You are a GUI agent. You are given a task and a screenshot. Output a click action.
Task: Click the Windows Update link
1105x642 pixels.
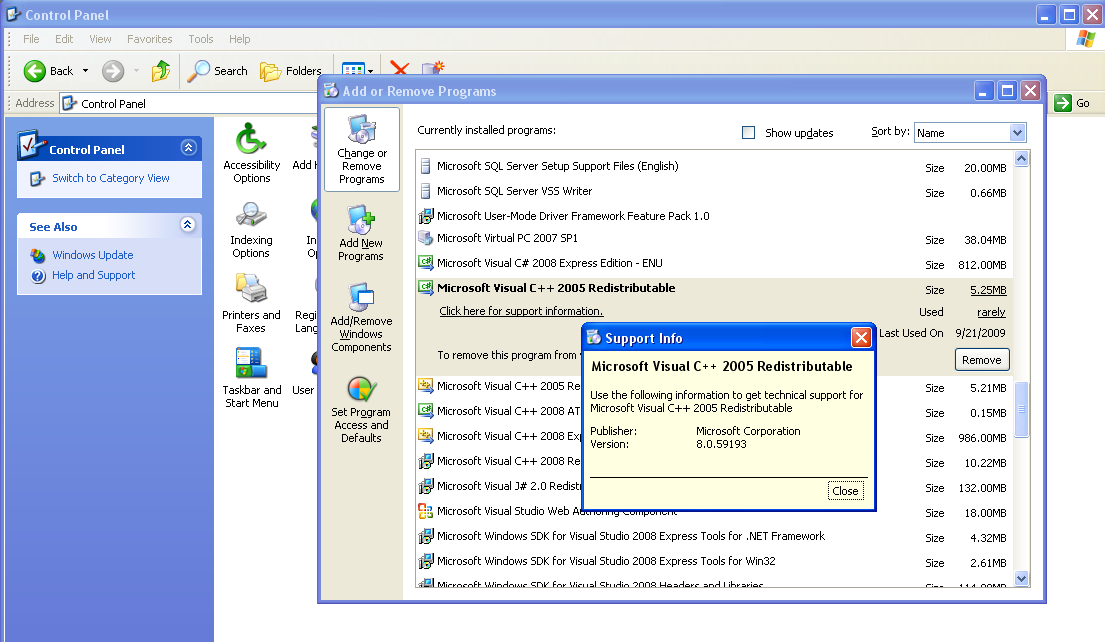(x=92, y=255)
